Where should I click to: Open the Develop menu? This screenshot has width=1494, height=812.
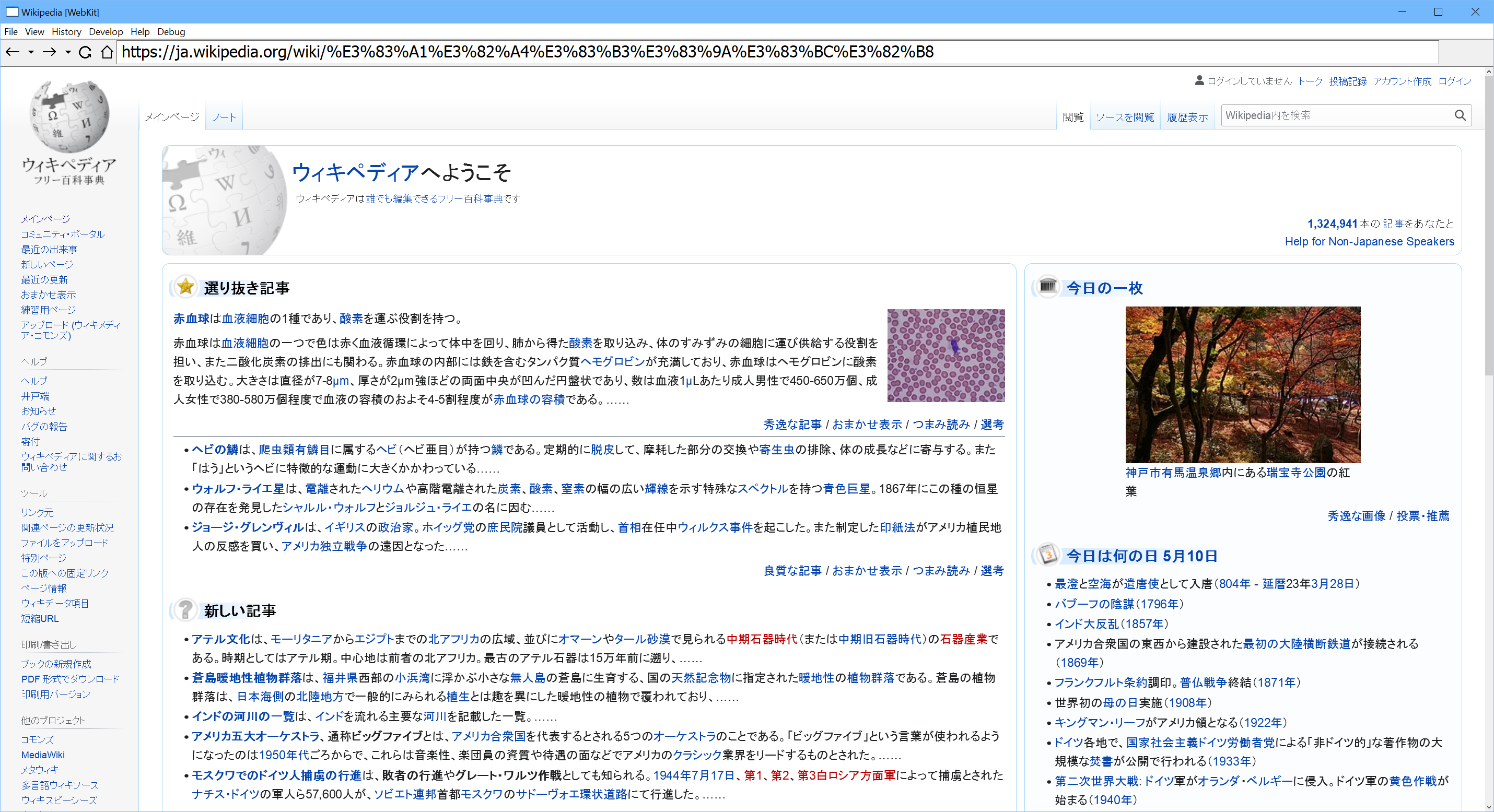[x=106, y=32]
